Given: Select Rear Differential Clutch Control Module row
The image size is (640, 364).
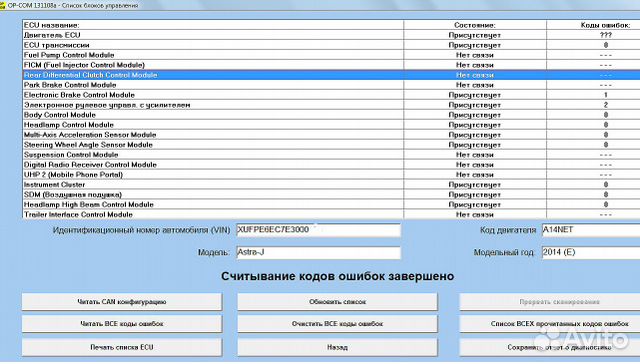Looking at the screenshot, I should (x=331, y=75).
